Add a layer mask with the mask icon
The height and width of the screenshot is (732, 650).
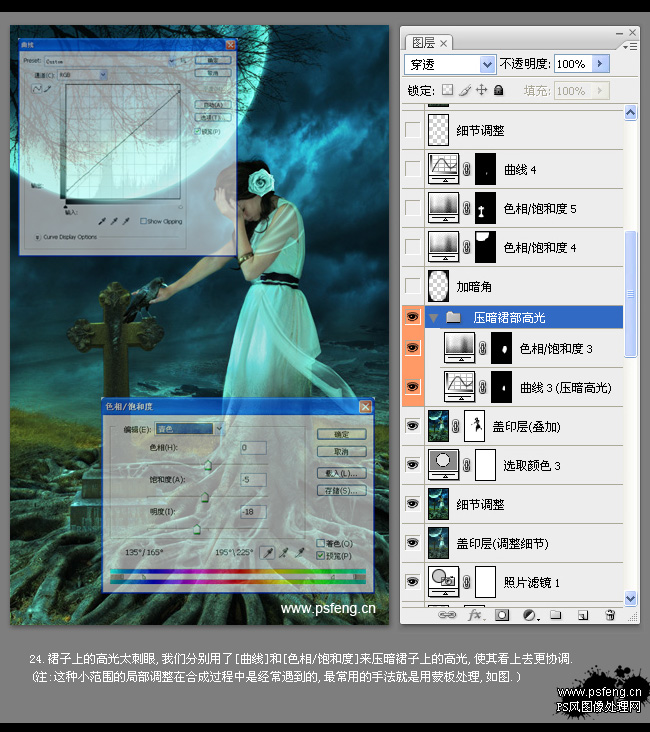pos(502,615)
